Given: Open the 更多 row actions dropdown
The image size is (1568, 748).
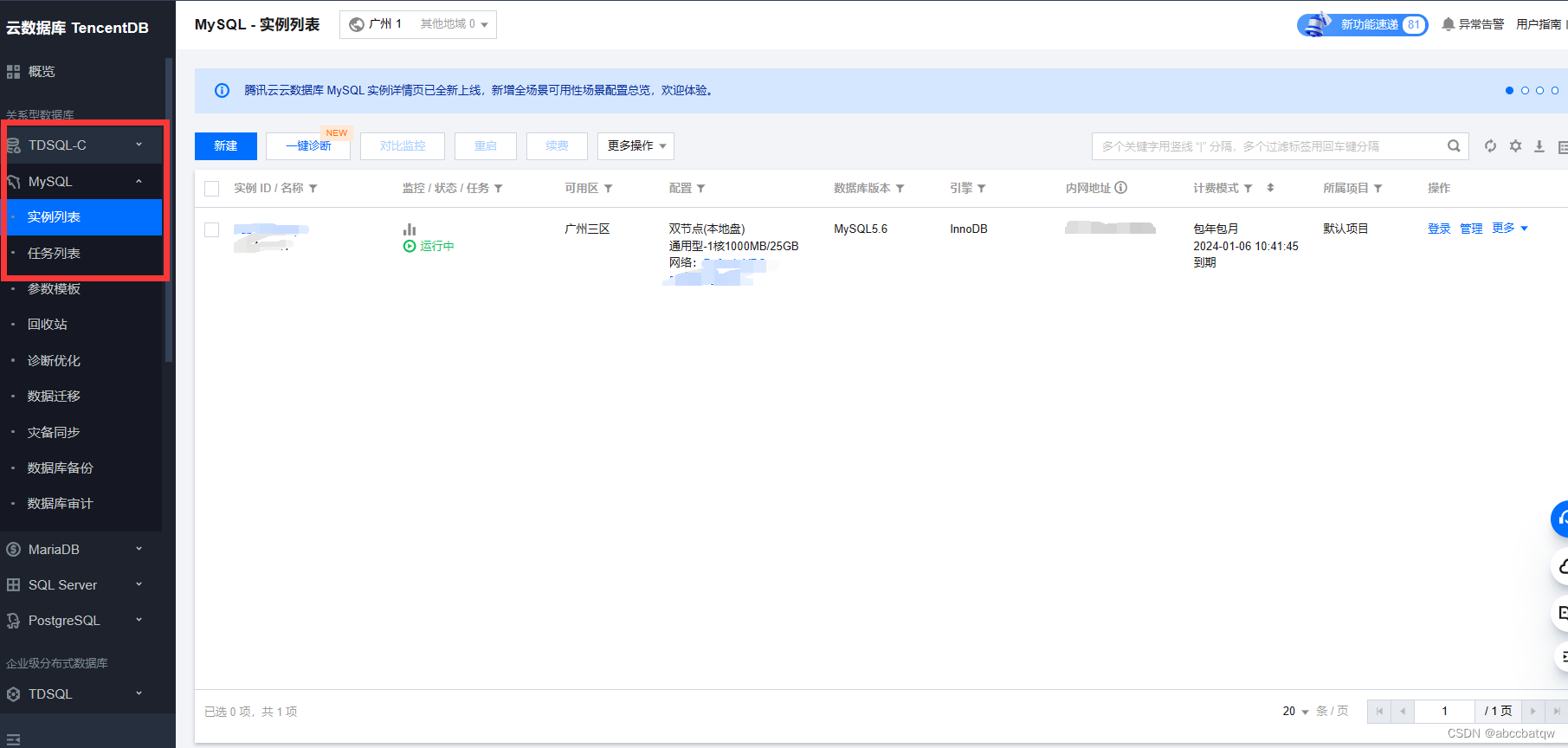Looking at the screenshot, I should tap(1510, 229).
